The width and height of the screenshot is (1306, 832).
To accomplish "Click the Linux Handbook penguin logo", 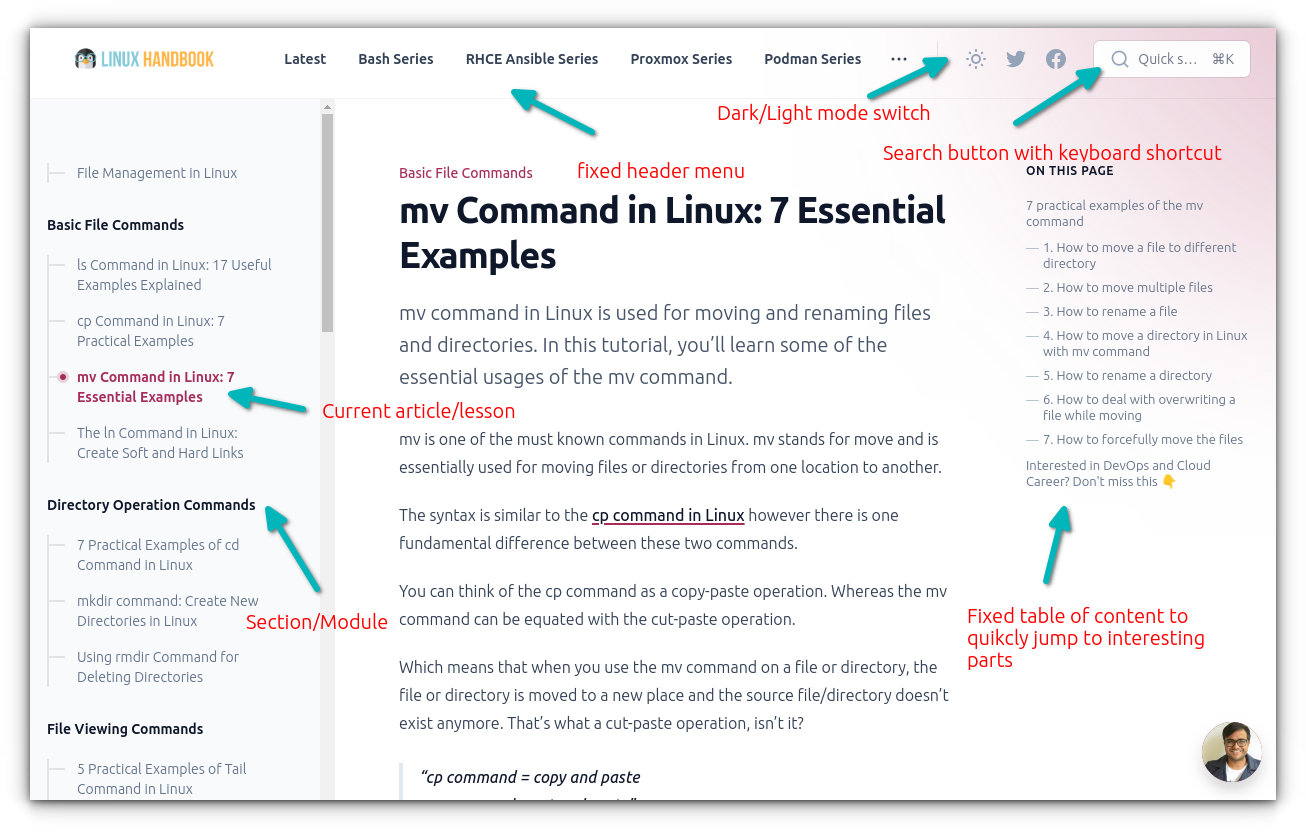I will [145, 59].
